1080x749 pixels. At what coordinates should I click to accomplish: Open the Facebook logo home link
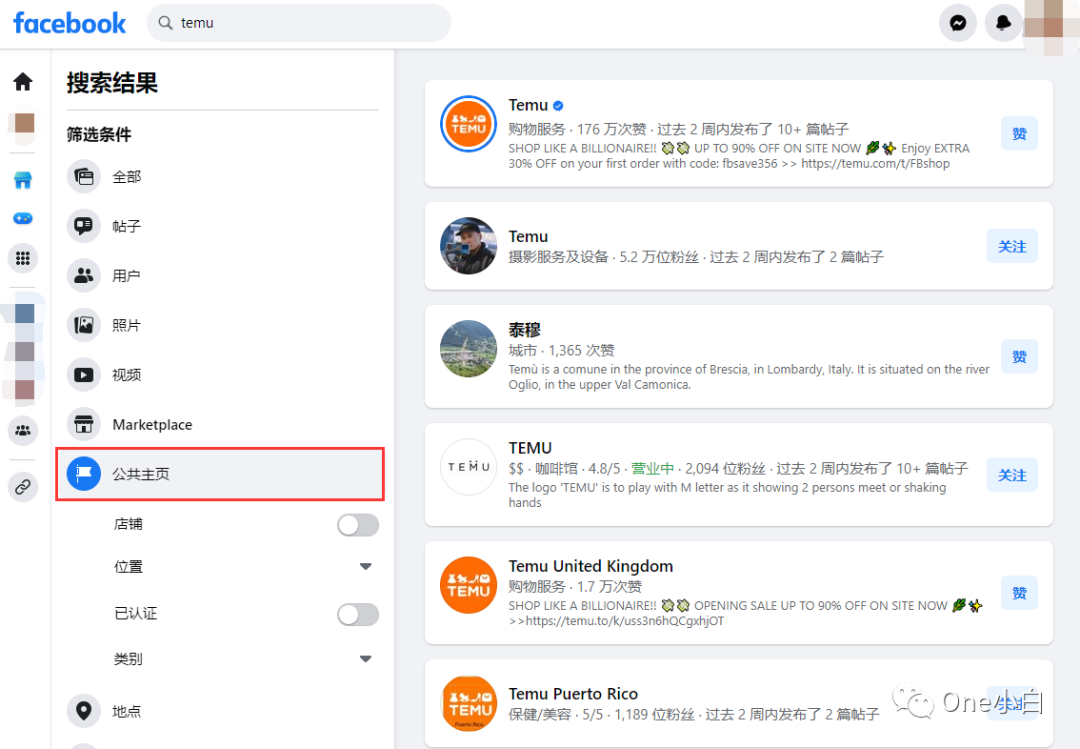coord(69,23)
